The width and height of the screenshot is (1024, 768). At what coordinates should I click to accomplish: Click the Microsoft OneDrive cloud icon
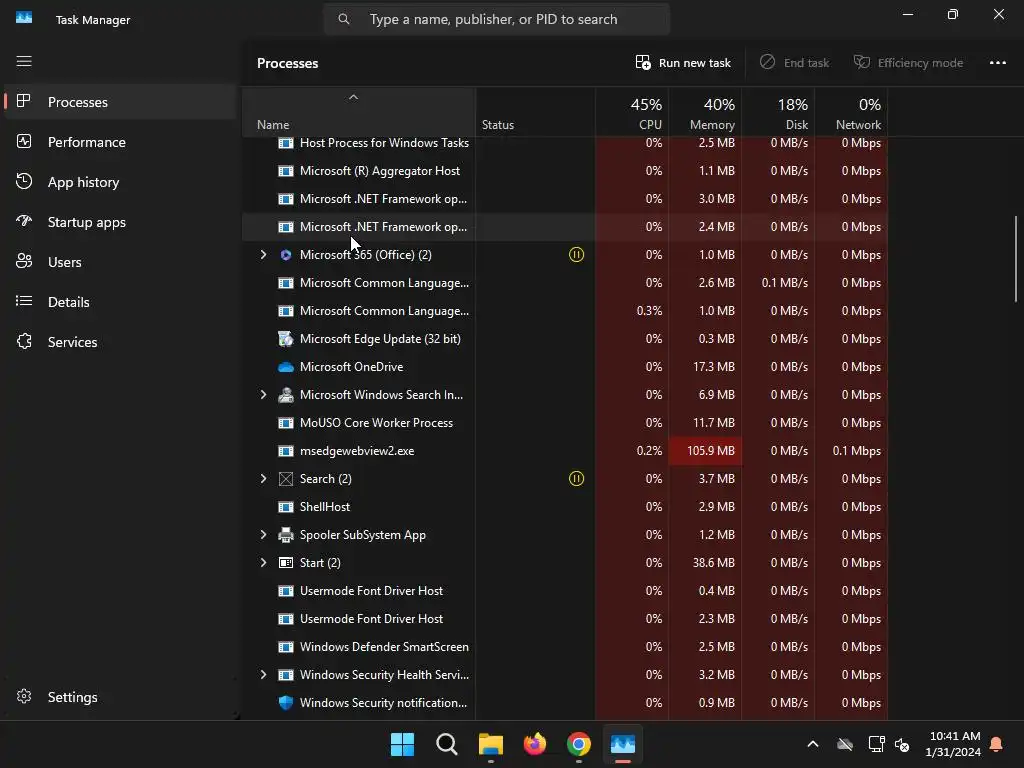click(x=285, y=367)
